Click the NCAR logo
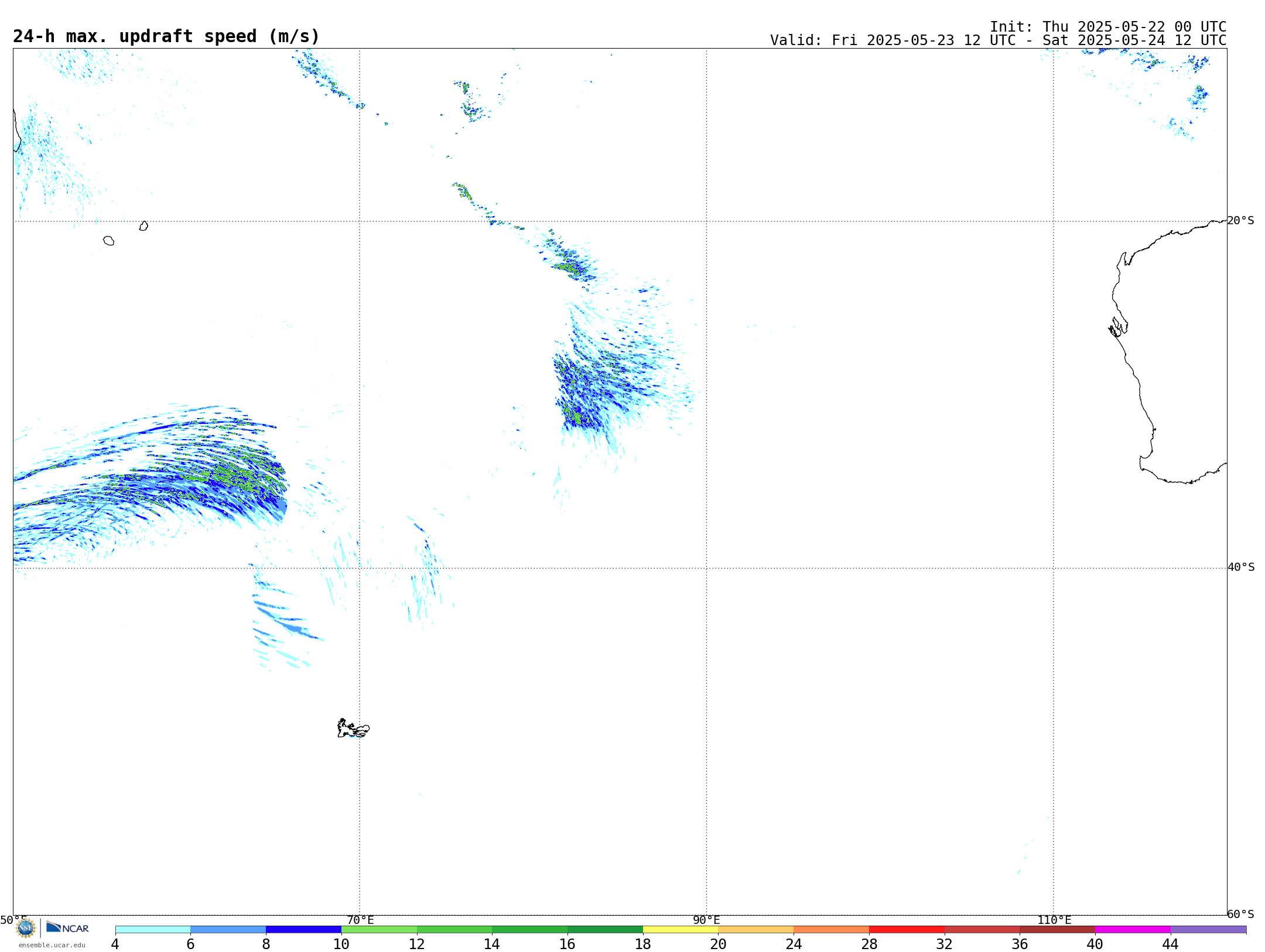Viewport: 1265px width, 952px height. (x=68, y=927)
